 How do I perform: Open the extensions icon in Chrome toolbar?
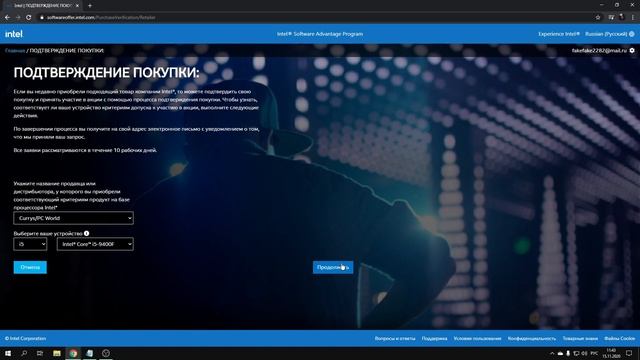click(x=611, y=18)
